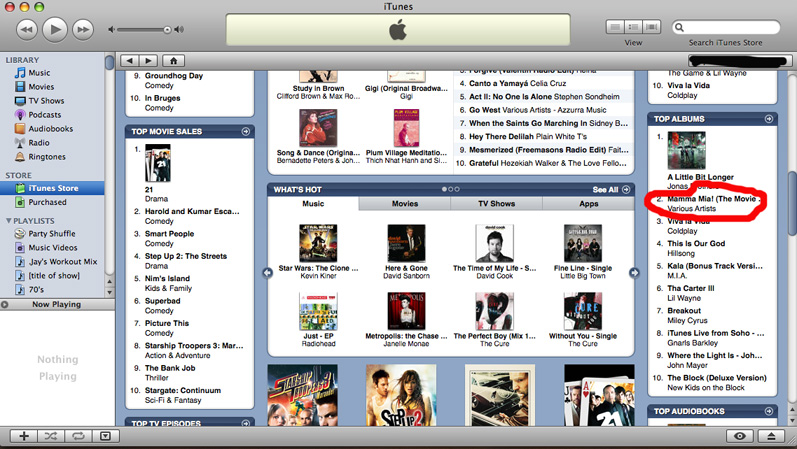
Task: Switch to Cover Flow view
Action: pos(652,27)
